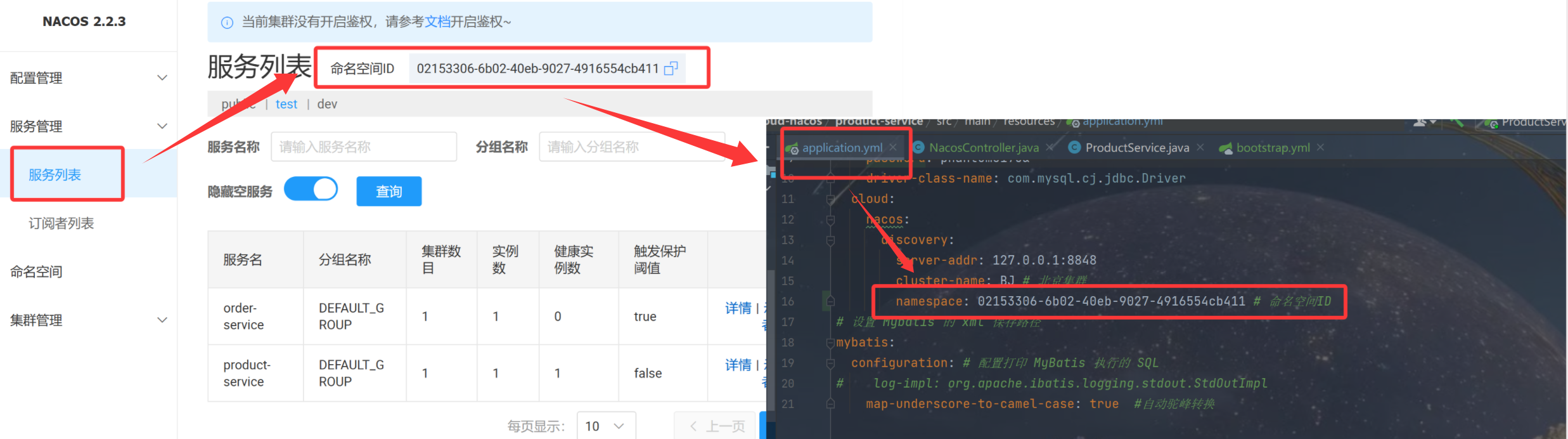Switch to the dev namespace tab
Image resolution: width=1568 pixels, height=439 pixels.
(x=327, y=104)
